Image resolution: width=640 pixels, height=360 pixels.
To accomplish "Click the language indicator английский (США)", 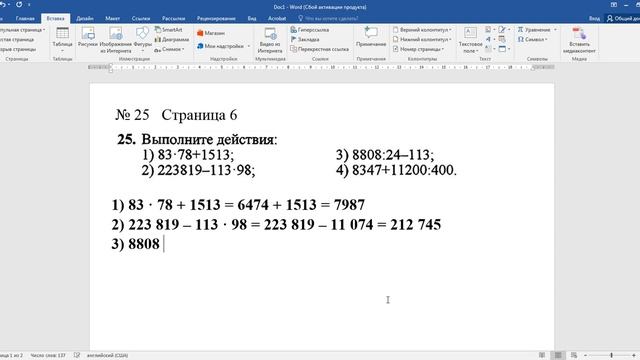I will (107, 356).
